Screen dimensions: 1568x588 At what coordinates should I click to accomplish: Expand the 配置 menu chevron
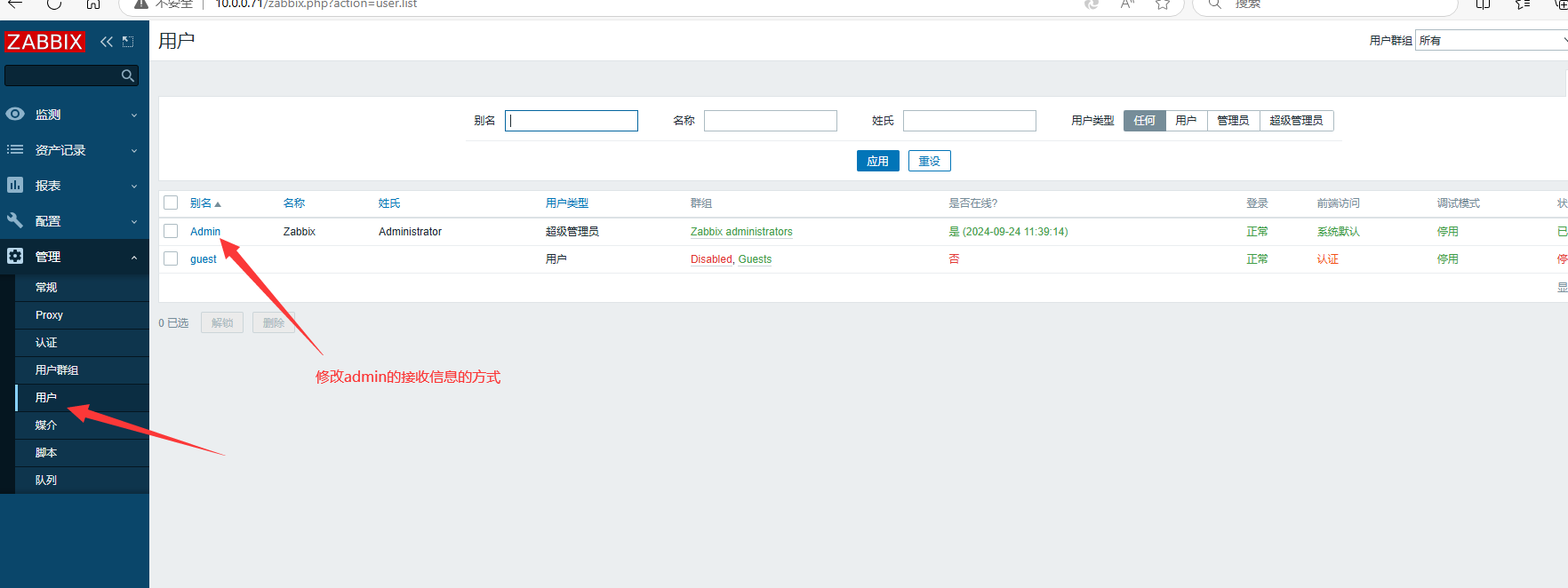point(134,221)
